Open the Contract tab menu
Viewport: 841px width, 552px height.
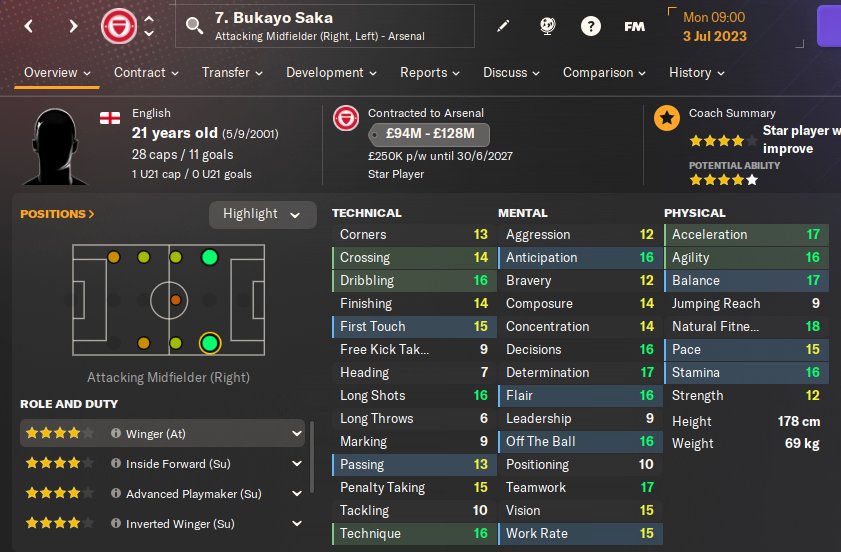click(x=146, y=72)
